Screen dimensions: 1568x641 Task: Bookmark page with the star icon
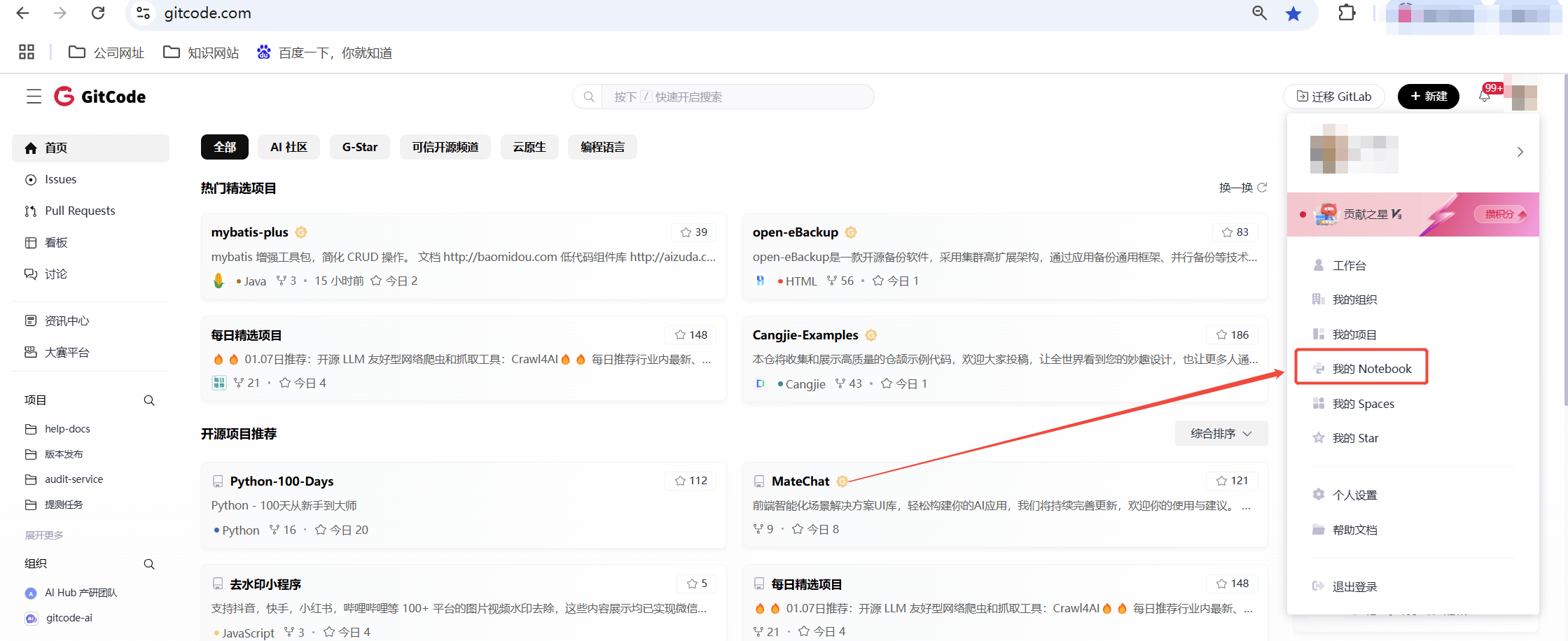(1293, 13)
